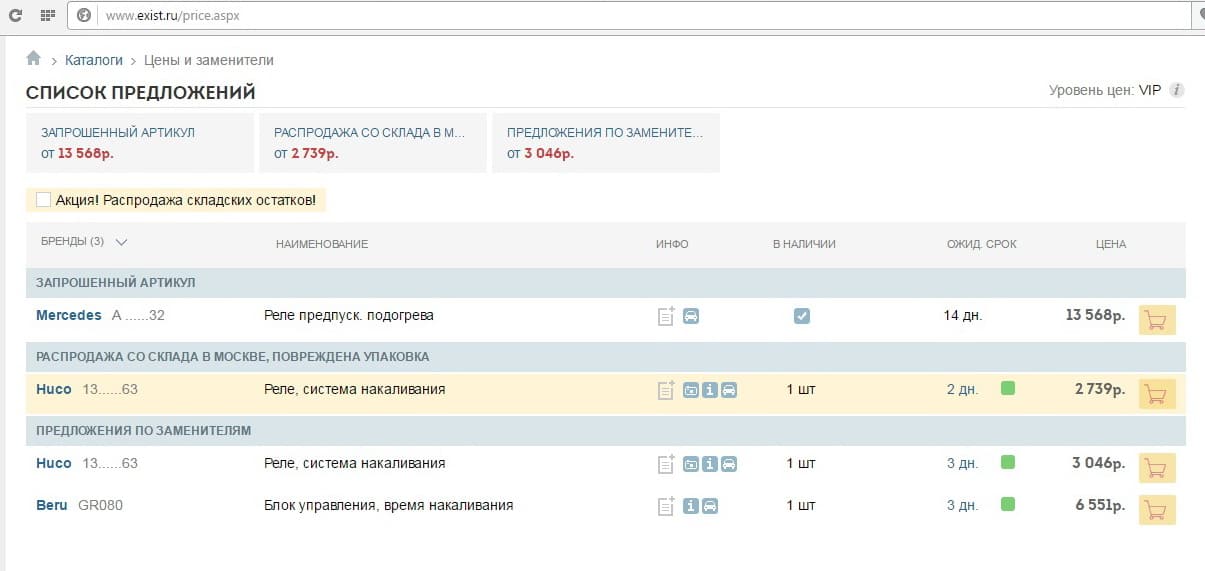The width and height of the screenshot is (1205, 571).
Task: Switch to Запрошенный артикул от 13 568р. tab
Action: click(x=140, y=142)
